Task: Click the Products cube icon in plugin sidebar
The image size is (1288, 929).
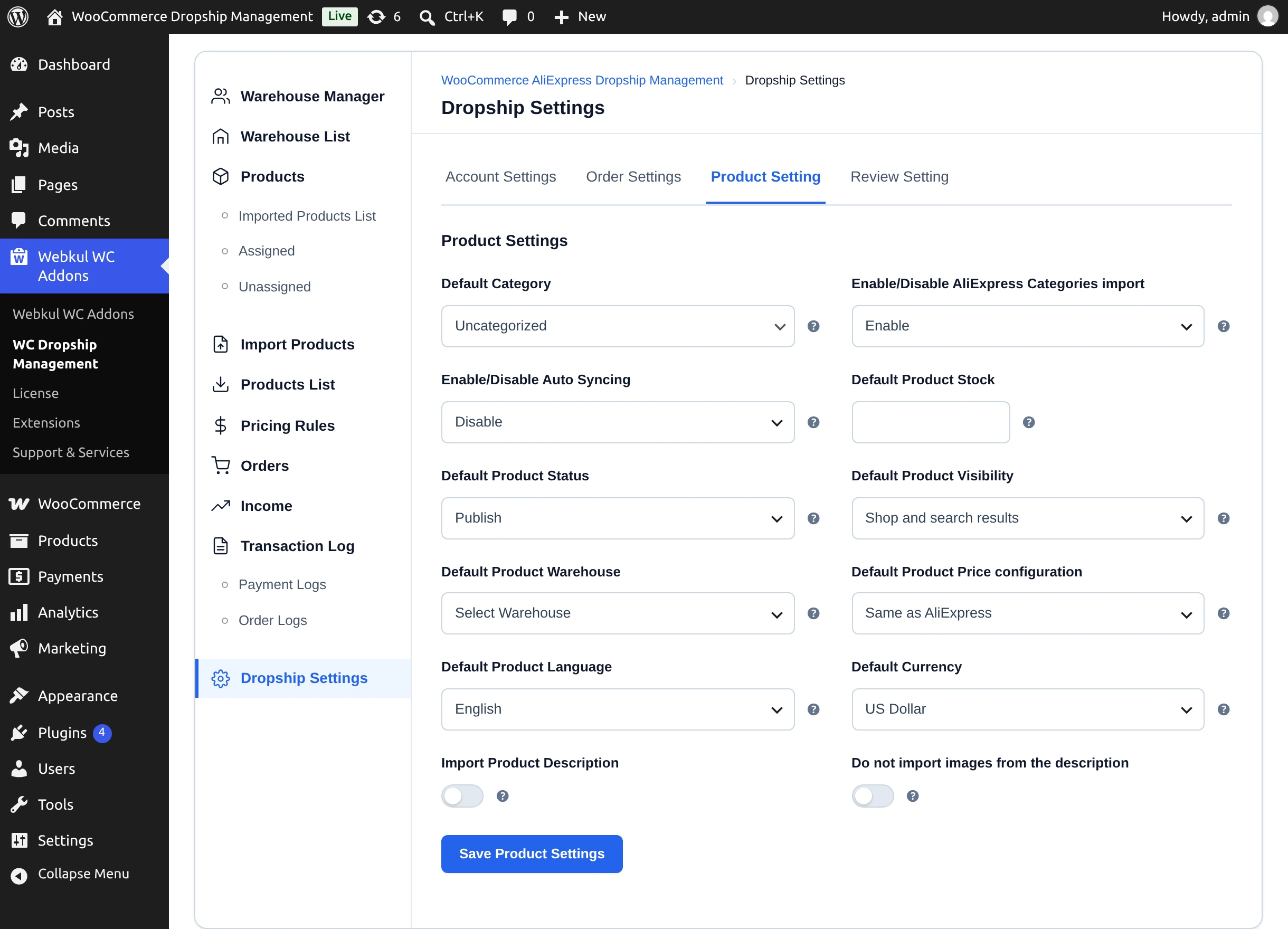Action: point(220,177)
